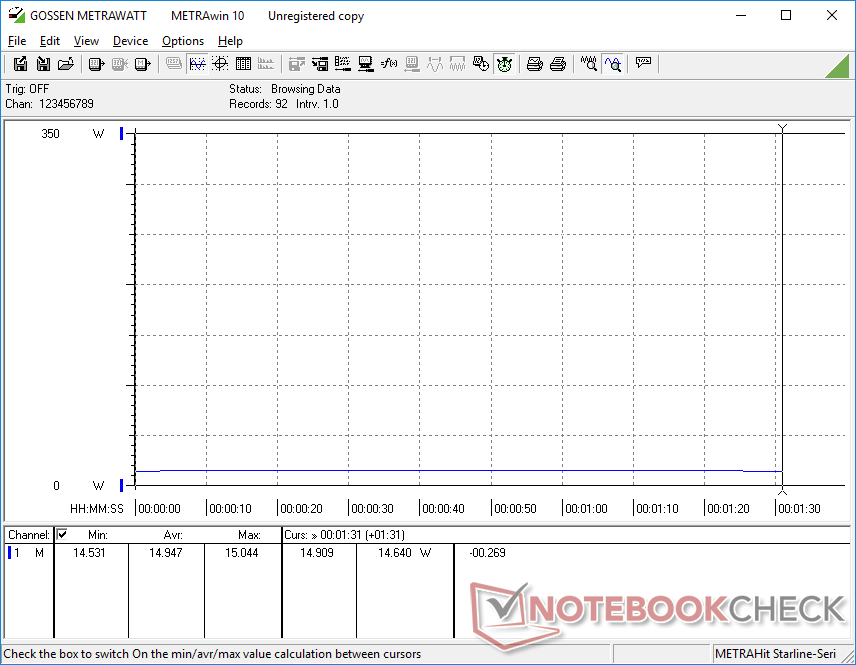Maximize the METRAwin 10 window
Viewport: 856px width, 665px height.
(x=786, y=15)
